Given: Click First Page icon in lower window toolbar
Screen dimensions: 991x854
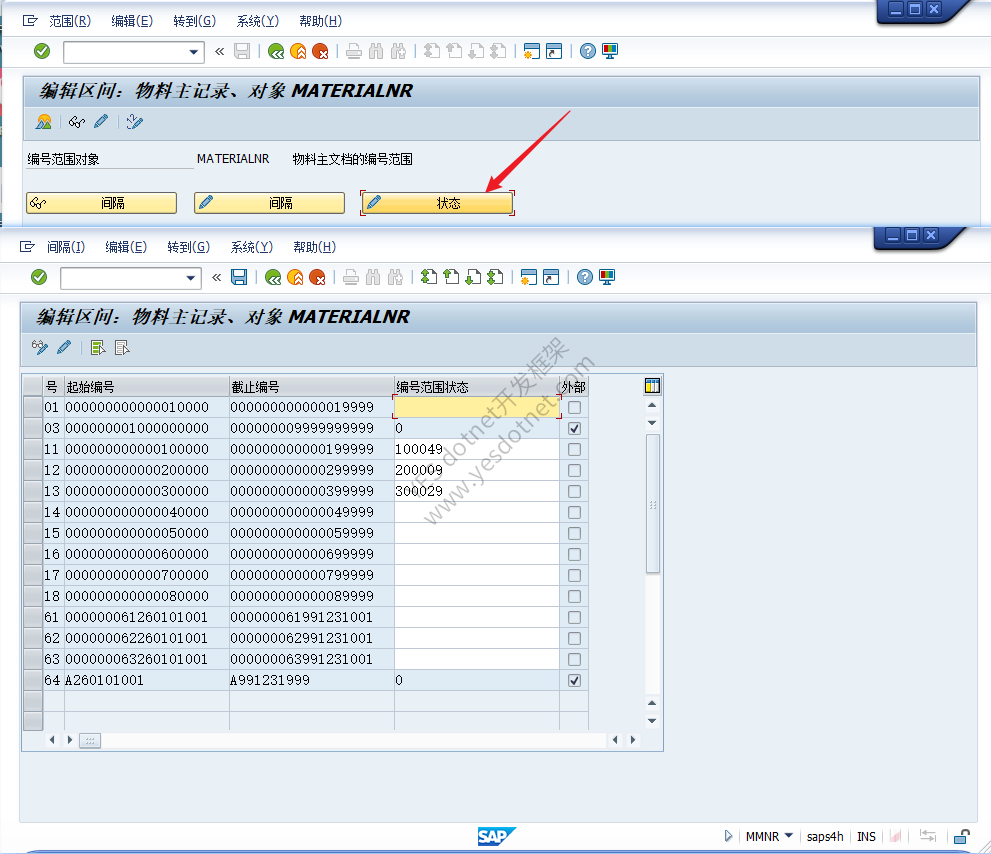Looking at the screenshot, I should coord(429,277).
